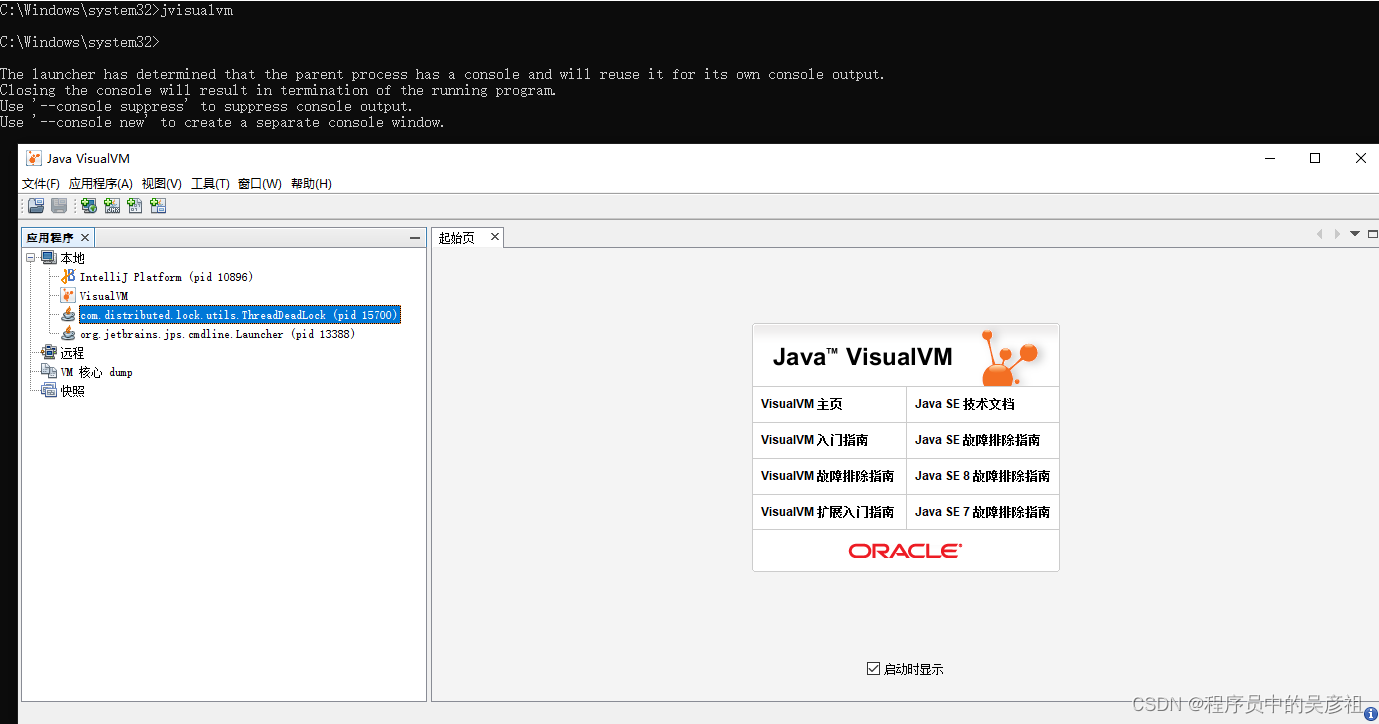Click the Java VisualVM title bar logo
The width and height of the screenshot is (1379, 724).
(34, 158)
